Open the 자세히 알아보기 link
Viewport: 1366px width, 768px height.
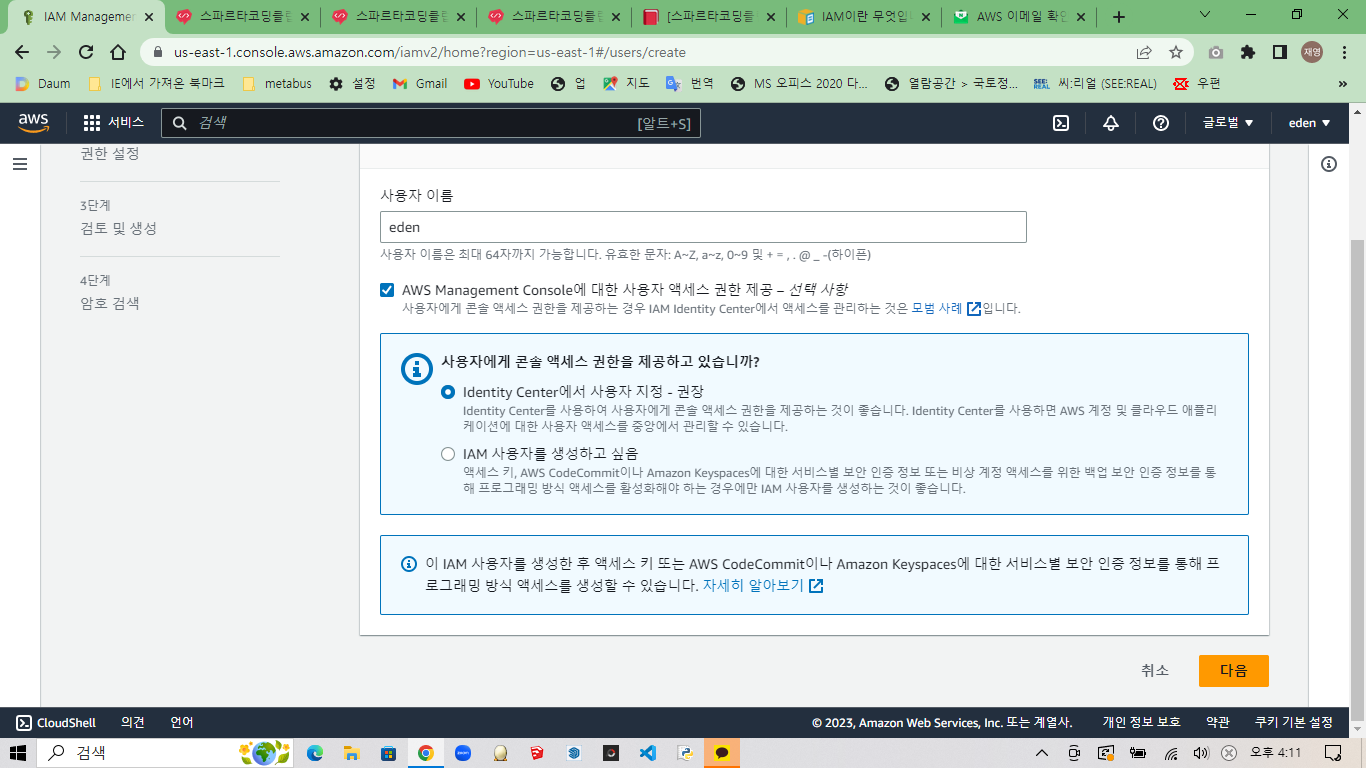tap(753, 586)
